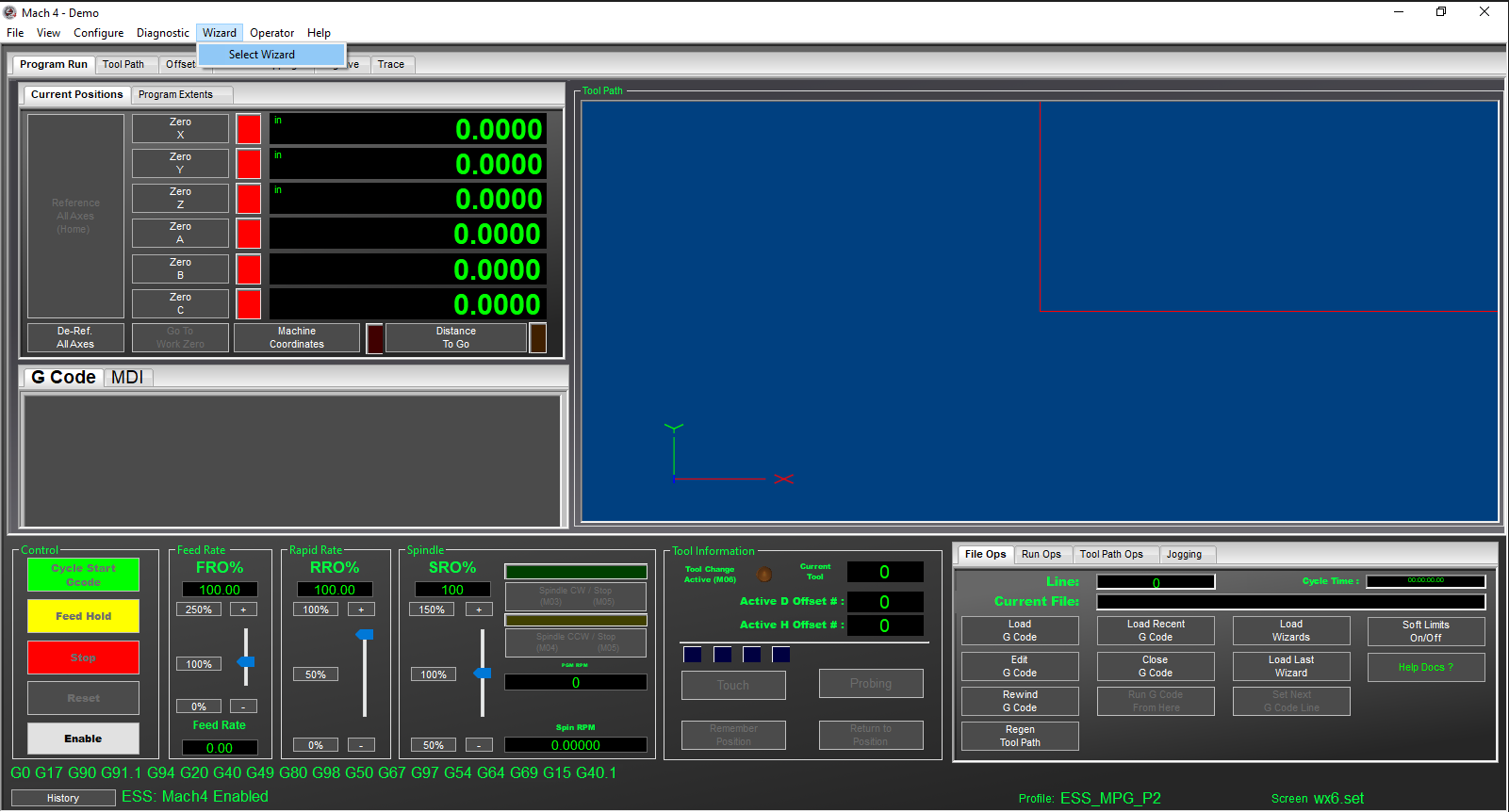1509x812 pixels.
Task: Toggle Machine Coordinates display
Action: [297, 338]
